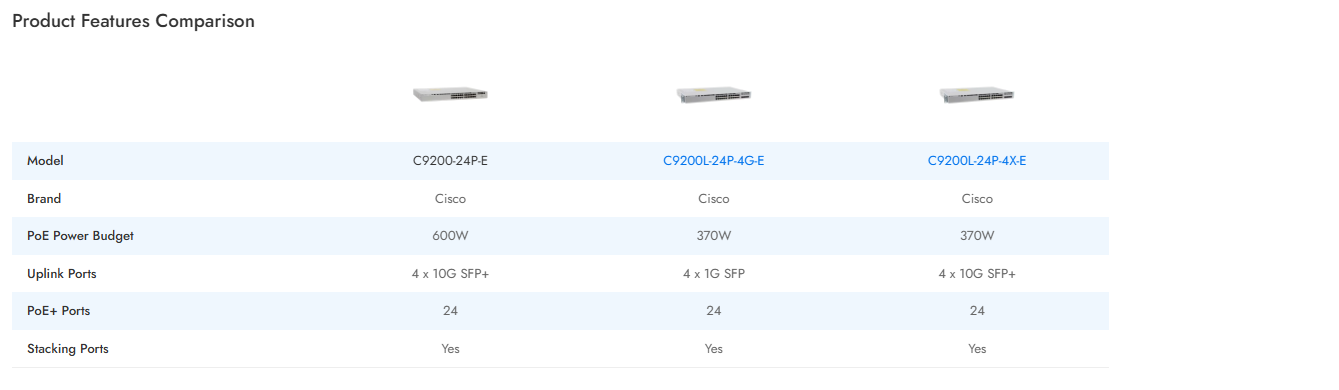Select the 4 x 1G SFP uplink value
Screen dimensions: 1339x390
[x=713, y=274]
